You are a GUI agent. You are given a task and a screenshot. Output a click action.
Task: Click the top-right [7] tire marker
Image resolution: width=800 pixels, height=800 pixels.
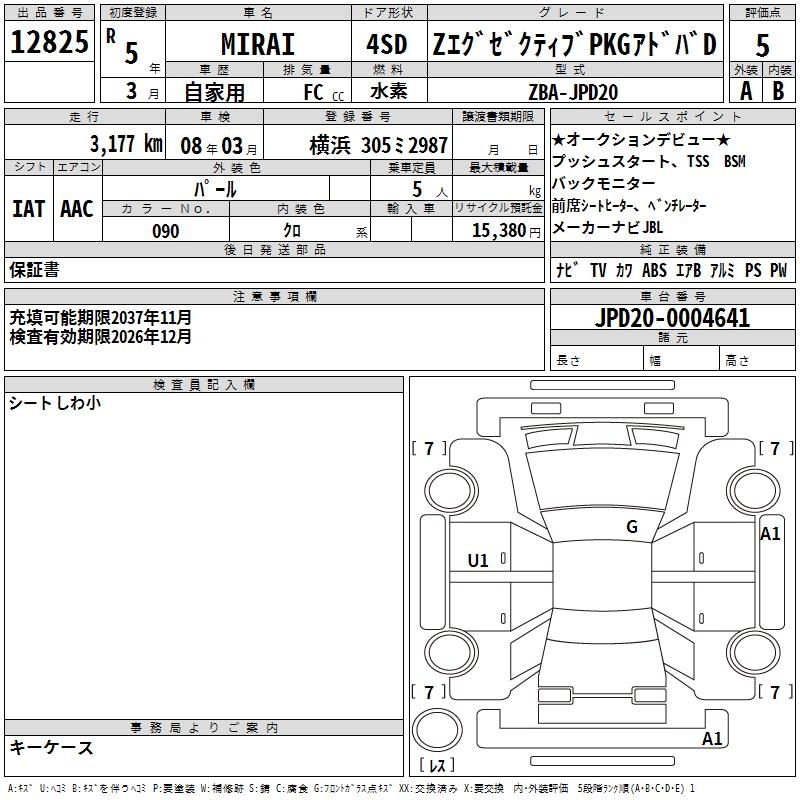(x=775, y=448)
